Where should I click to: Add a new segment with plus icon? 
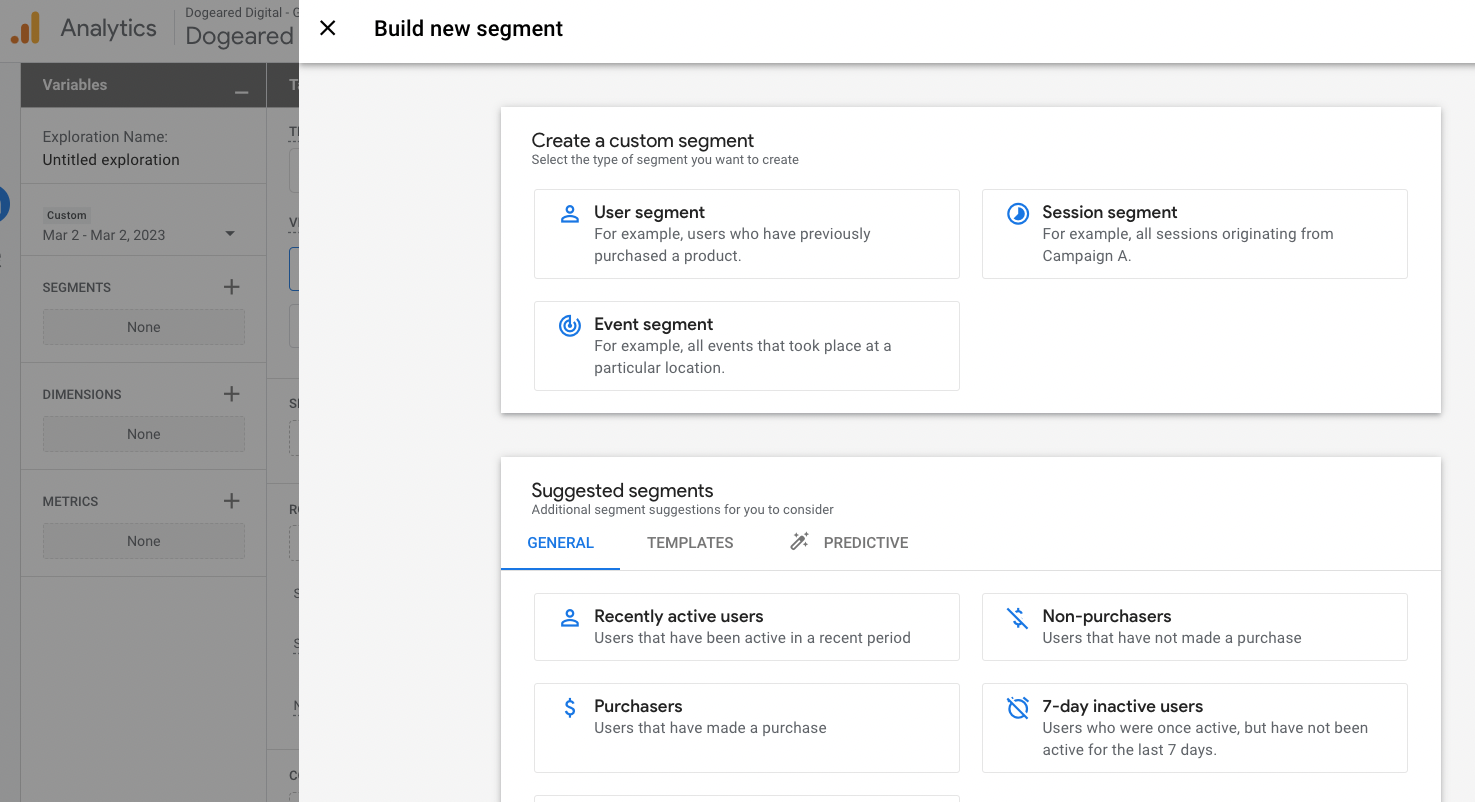[x=231, y=287]
